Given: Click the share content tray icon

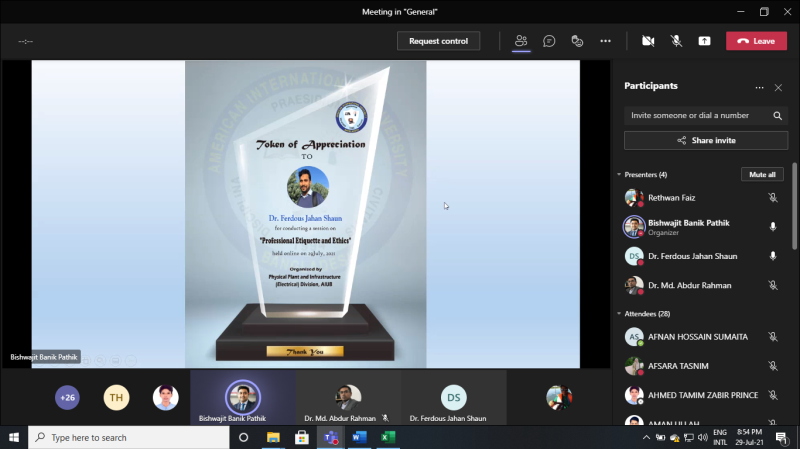Looking at the screenshot, I should point(705,41).
